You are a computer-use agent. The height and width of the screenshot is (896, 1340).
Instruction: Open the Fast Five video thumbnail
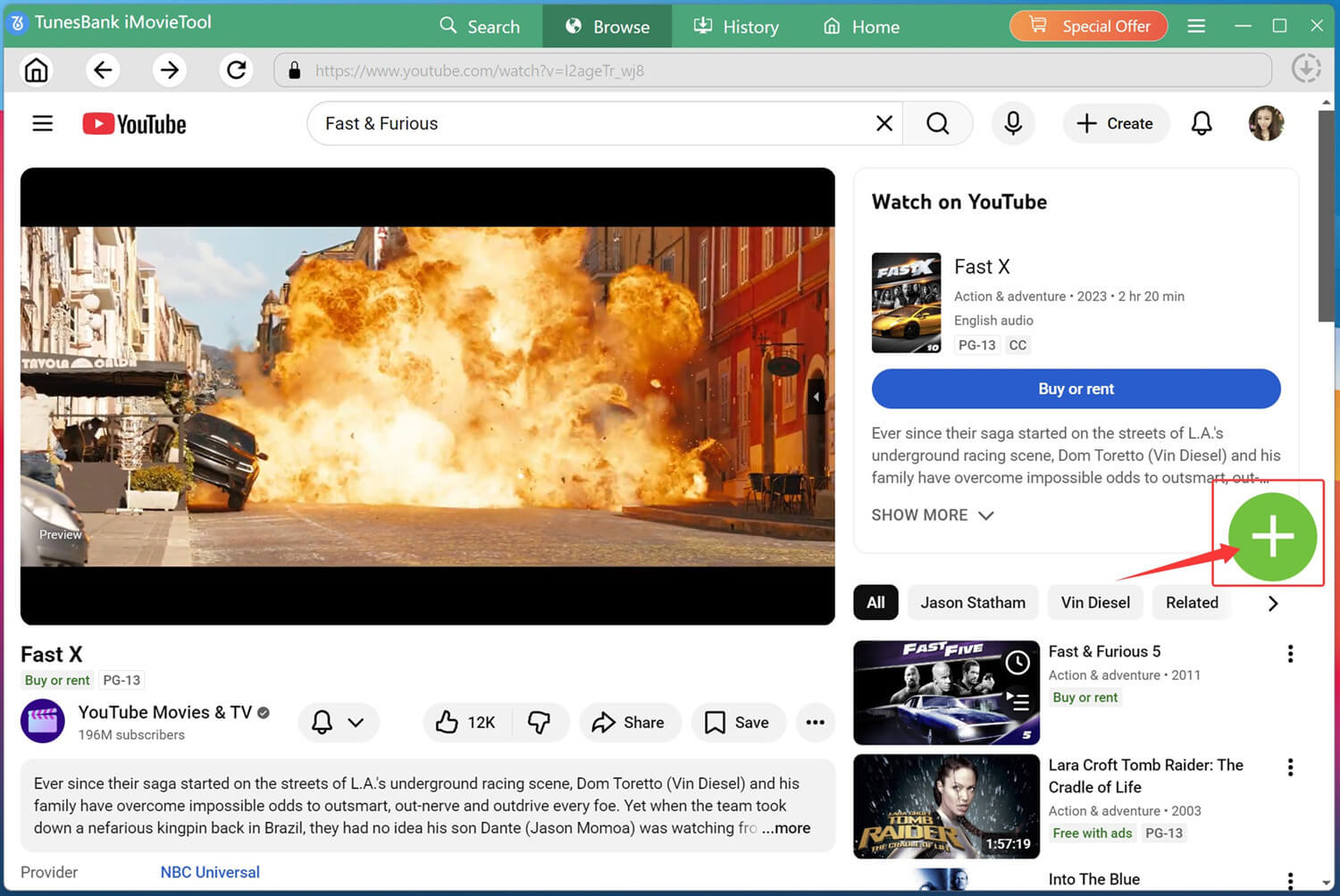[945, 692]
